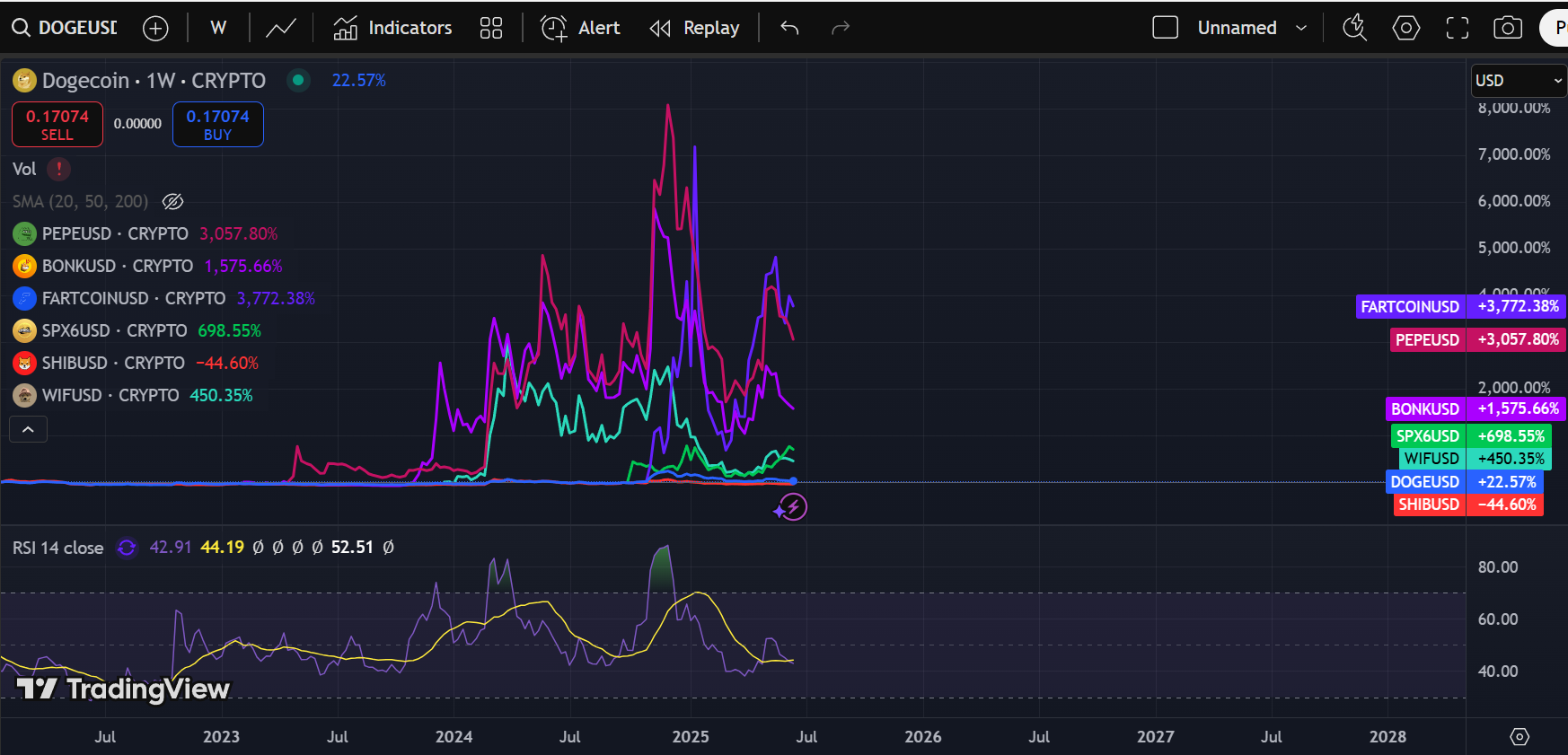This screenshot has width=1568, height=755.
Task: Expand the Unnamed layout dropdown arrow
Action: point(1300,29)
